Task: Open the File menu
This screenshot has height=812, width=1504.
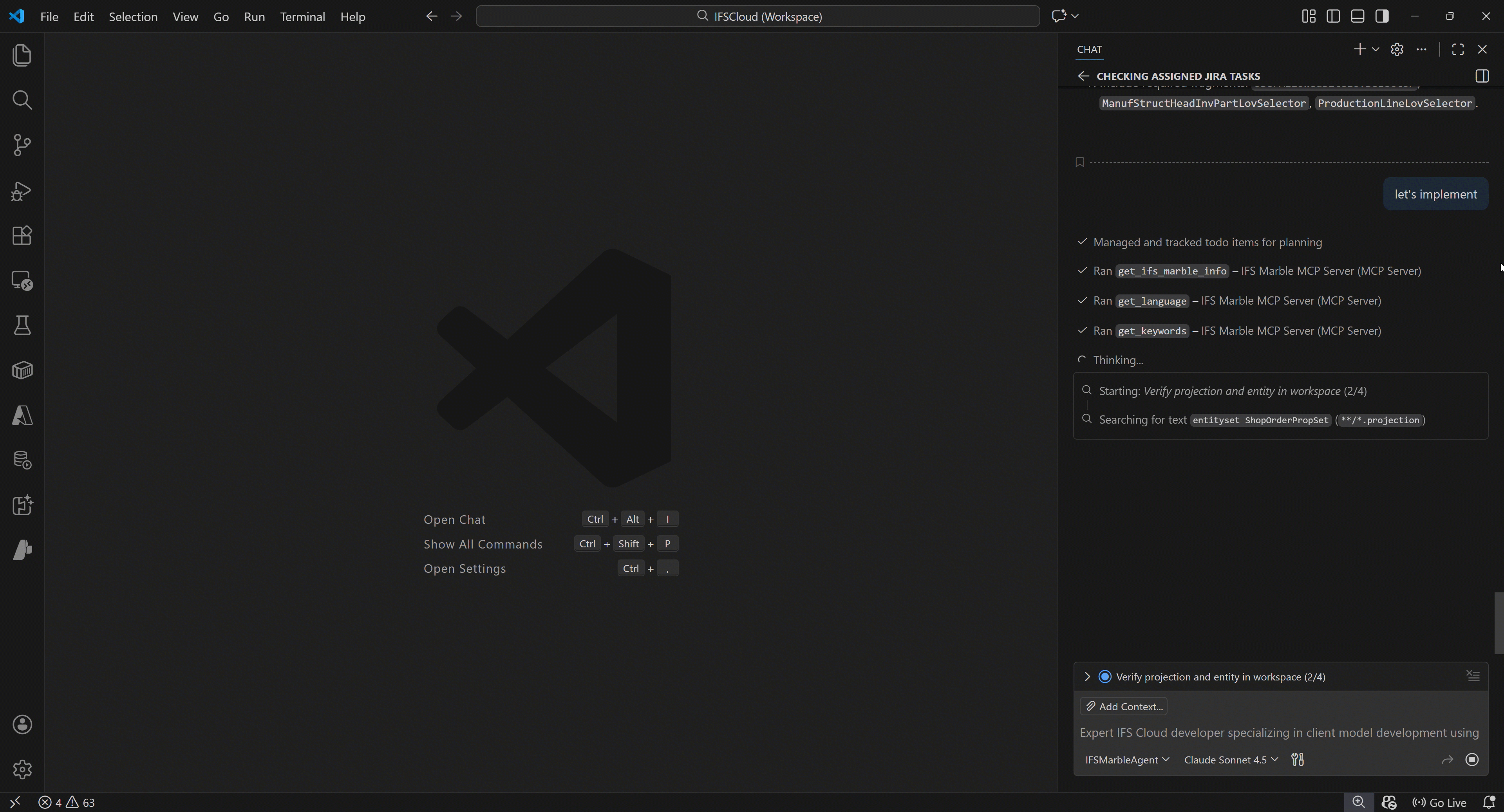Action: [49, 16]
